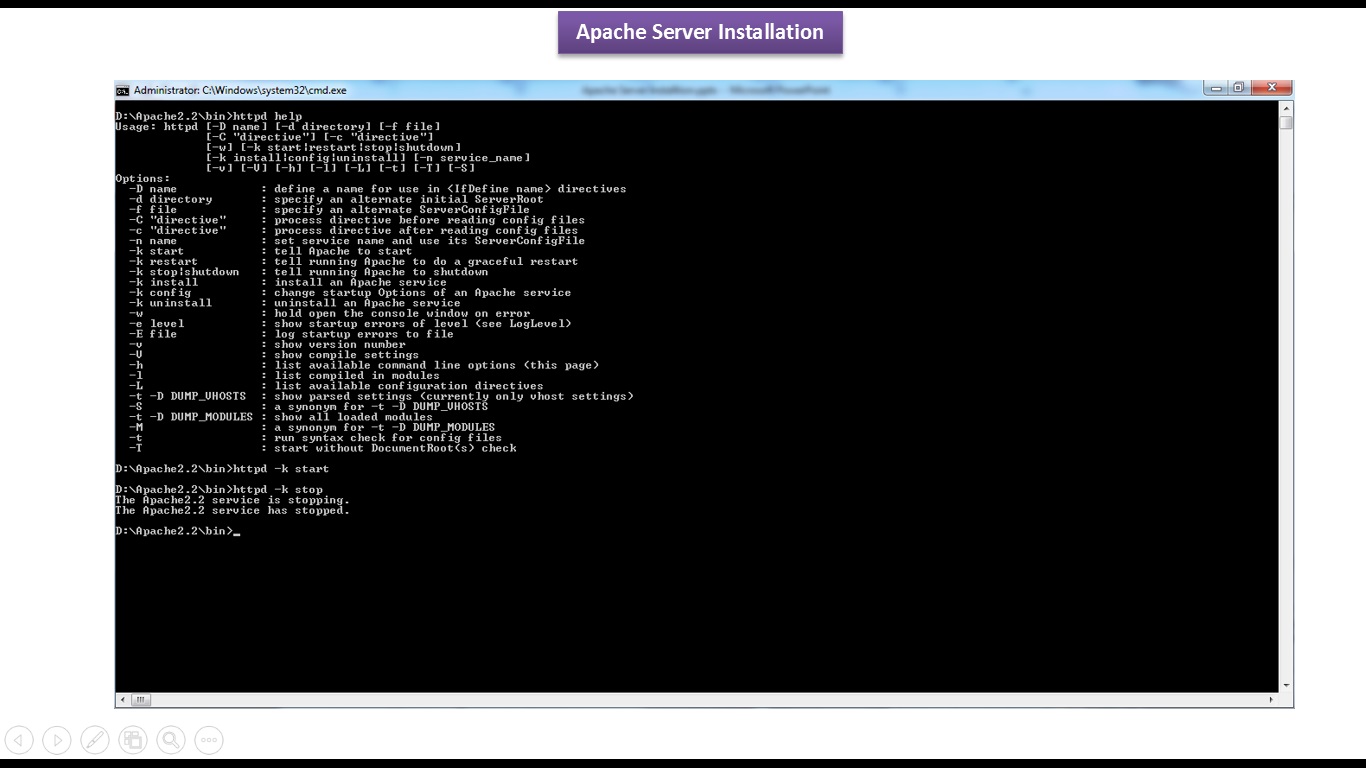
Task: Click the horizontal scrollbar thumb in cmd
Action: [x=141, y=700]
